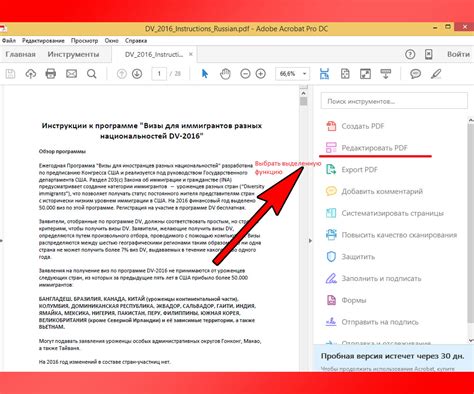Open Заполнить и подписать tool
Image resolution: width=474 pixels, height=394 pixels.
point(373,278)
